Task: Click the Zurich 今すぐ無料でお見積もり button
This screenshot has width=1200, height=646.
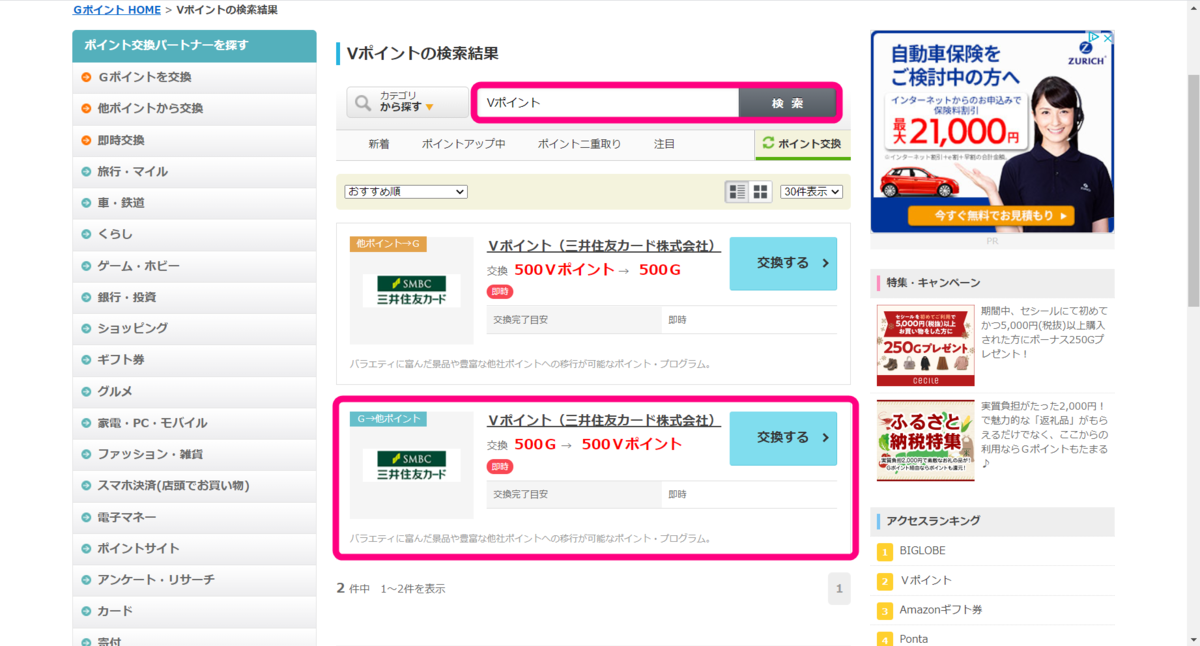Action: 991,215
